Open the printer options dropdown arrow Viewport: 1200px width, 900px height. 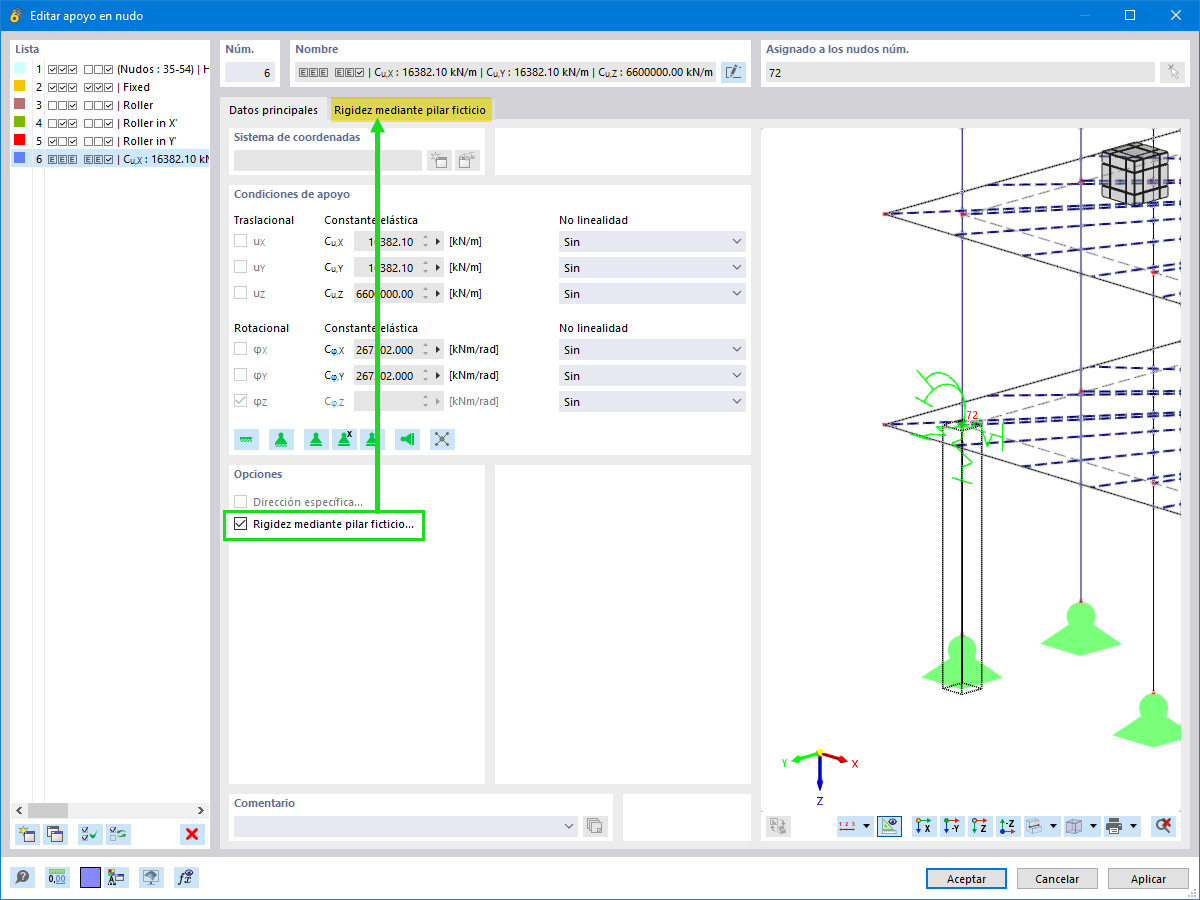point(1134,826)
